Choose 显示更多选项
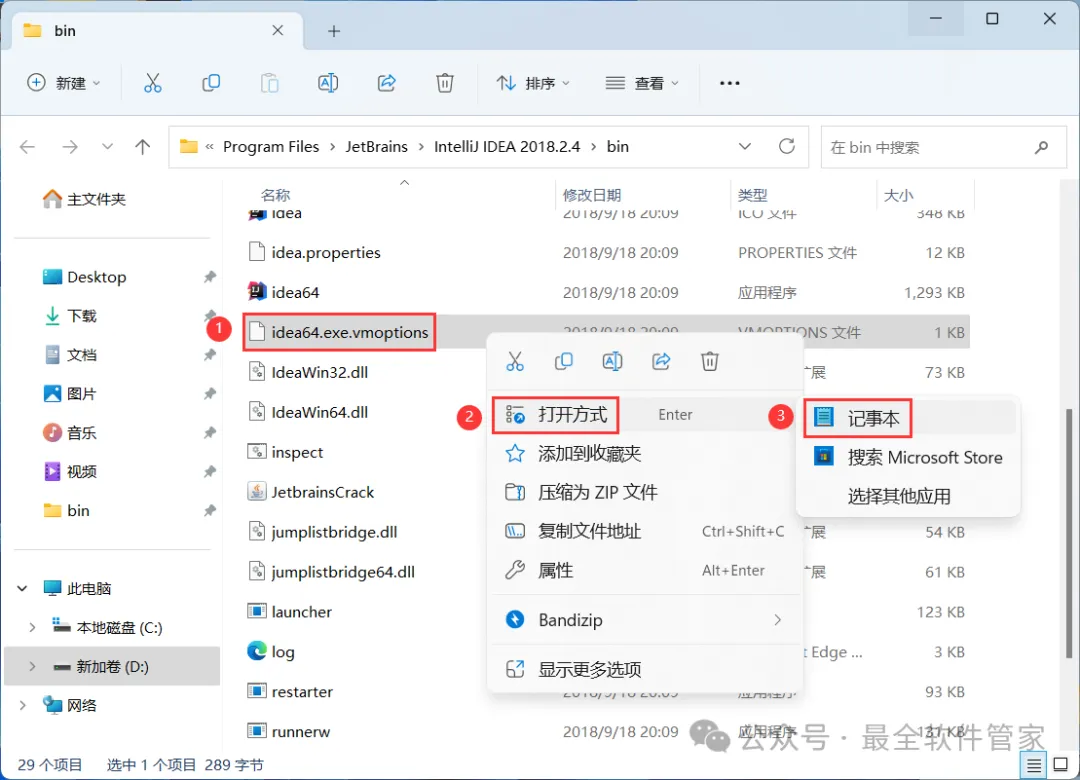Image resolution: width=1080 pixels, height=780 pixels. [x=645, y=669]
